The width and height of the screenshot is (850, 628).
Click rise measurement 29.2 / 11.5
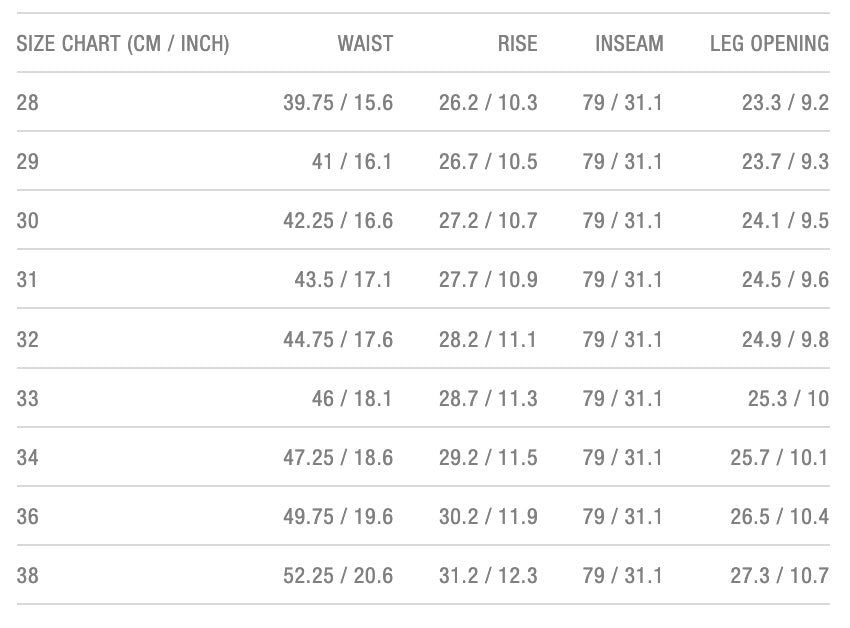488,457
